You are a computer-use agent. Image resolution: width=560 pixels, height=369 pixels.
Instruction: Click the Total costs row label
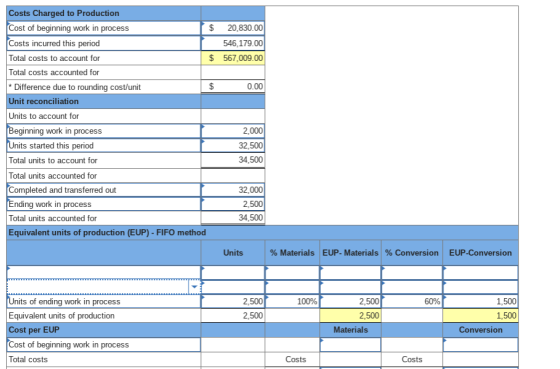click(104, 359)
